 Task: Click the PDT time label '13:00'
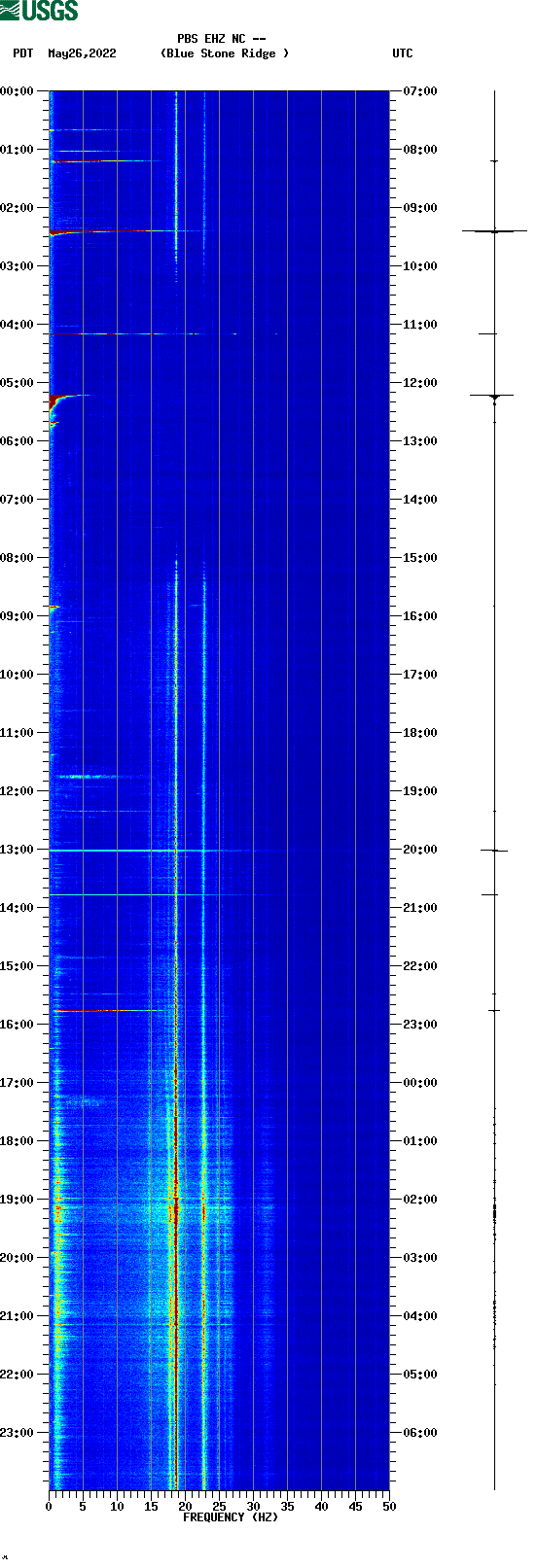click(18, 850)
